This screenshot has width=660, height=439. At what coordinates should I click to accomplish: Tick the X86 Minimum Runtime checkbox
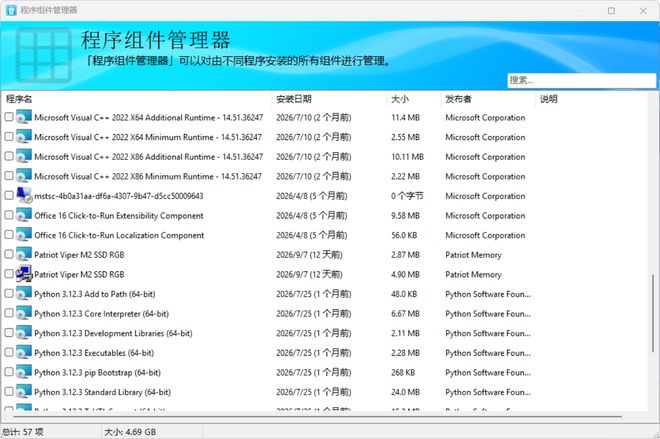point(9,176)
